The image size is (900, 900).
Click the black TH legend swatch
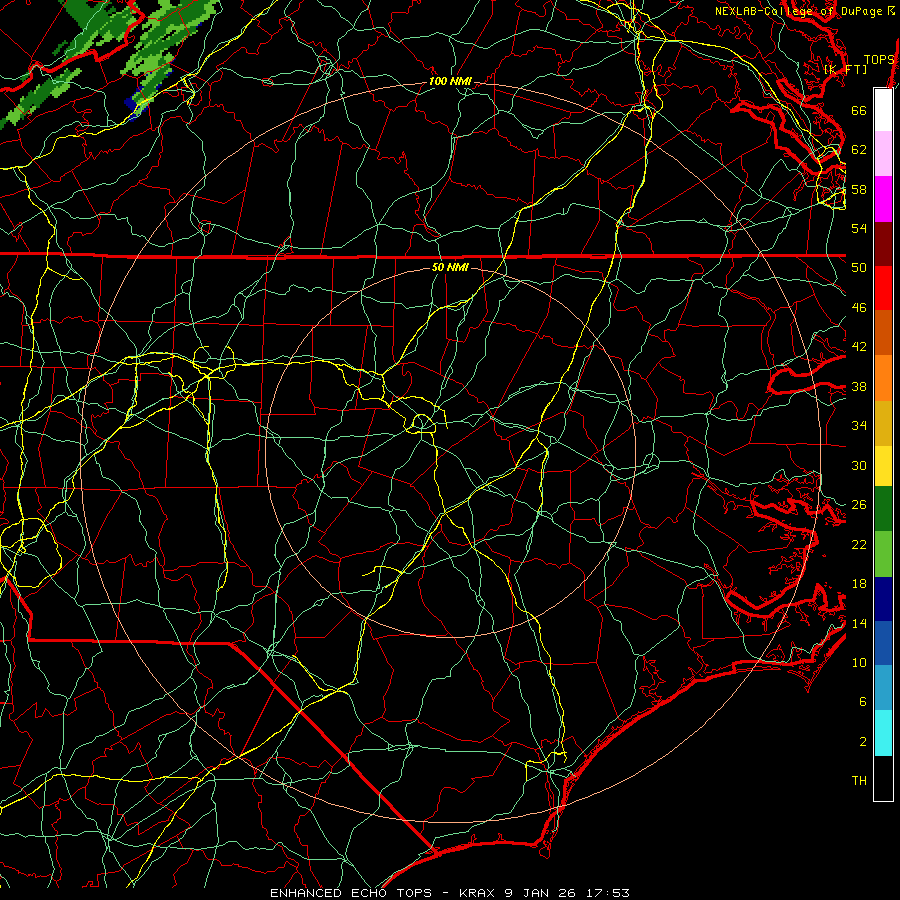pos(883,778)
